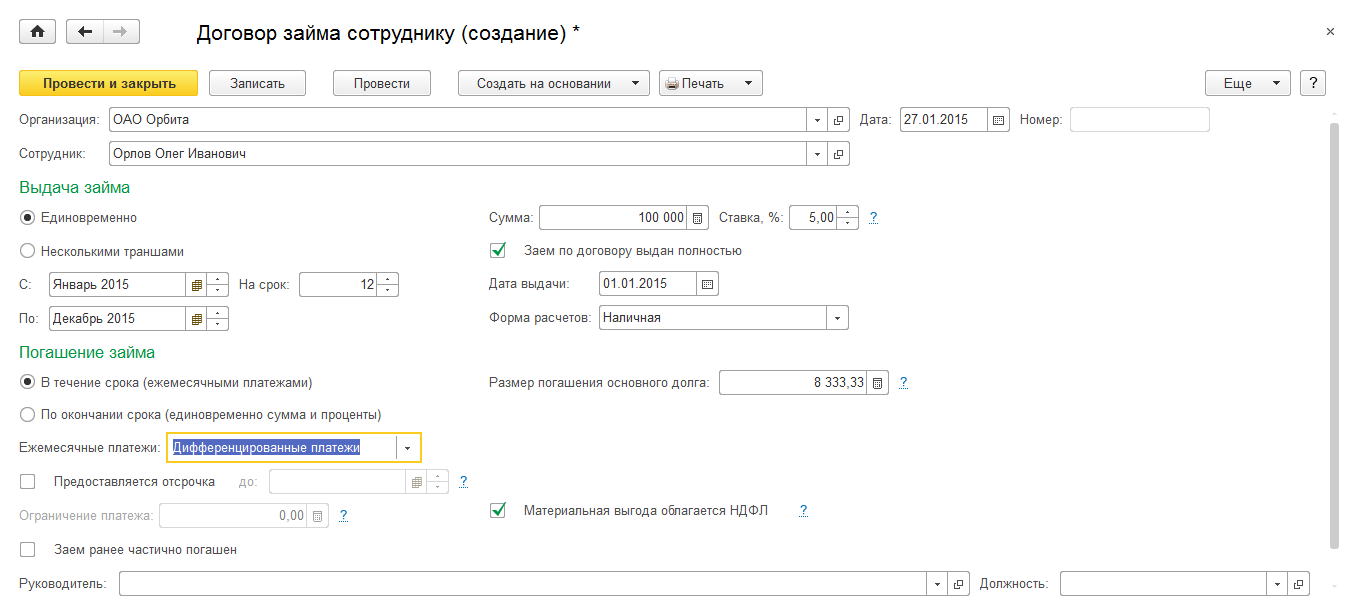Click the help question mark button
The height and width of the screenshot is (606, 1352).
[x=1313, y=83]
